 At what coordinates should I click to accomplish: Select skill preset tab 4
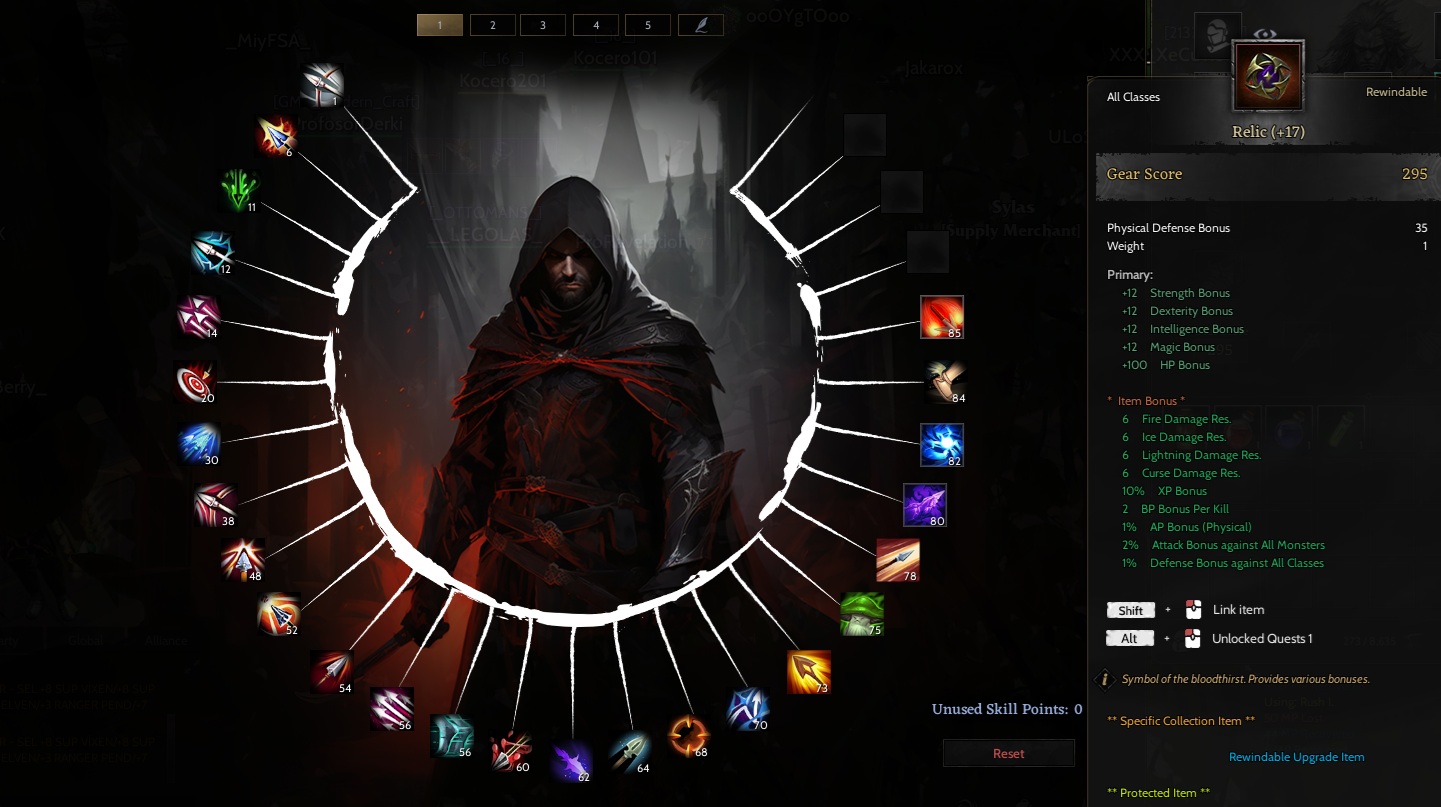point(596,25)
